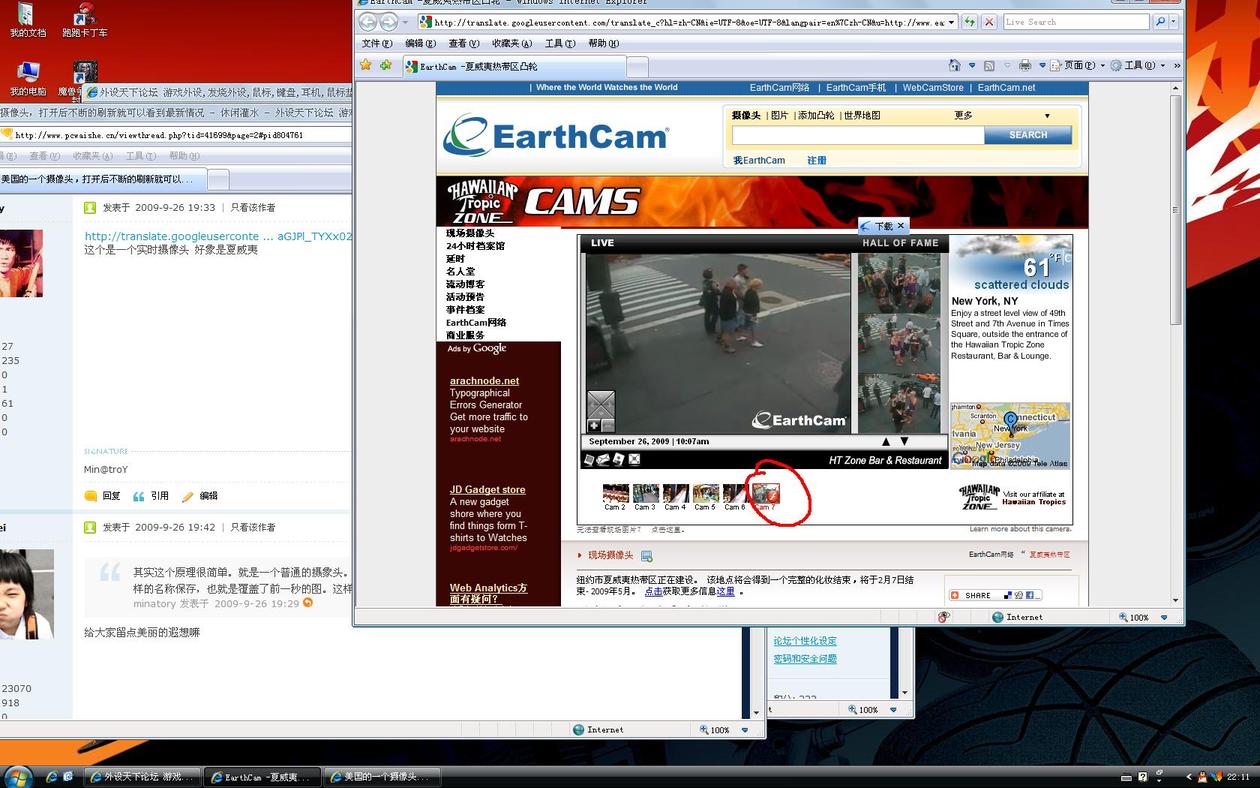Open EarthCam window zoom level dropdown

pos(1164,618)
